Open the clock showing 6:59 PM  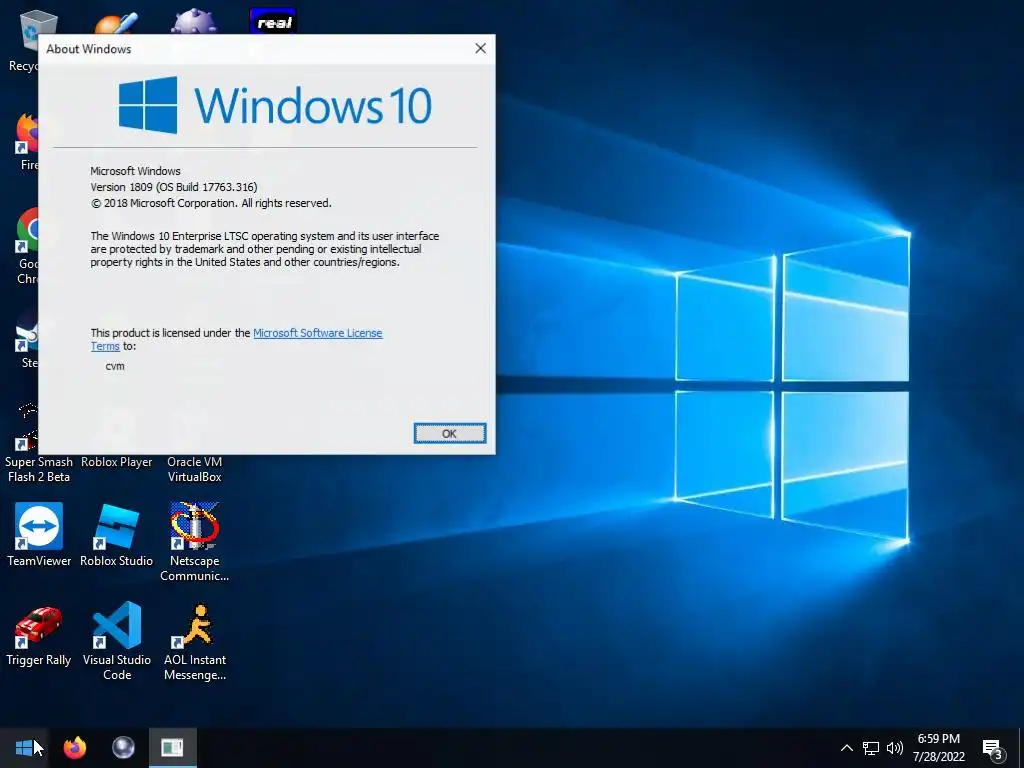click(938, 748)
